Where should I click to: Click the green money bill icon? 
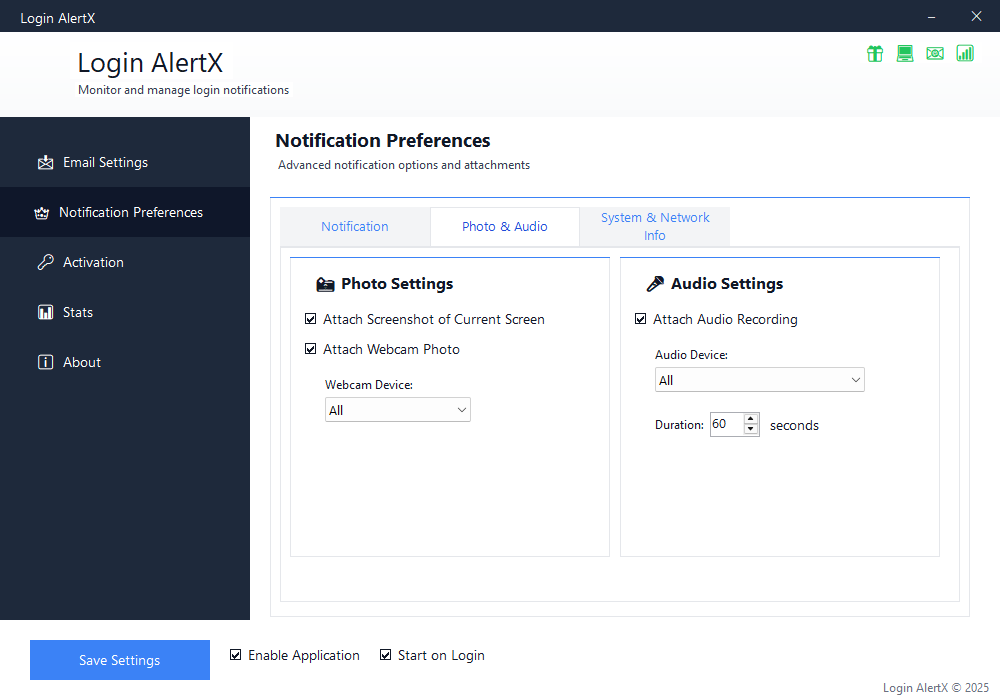click(x=935, y=54)
